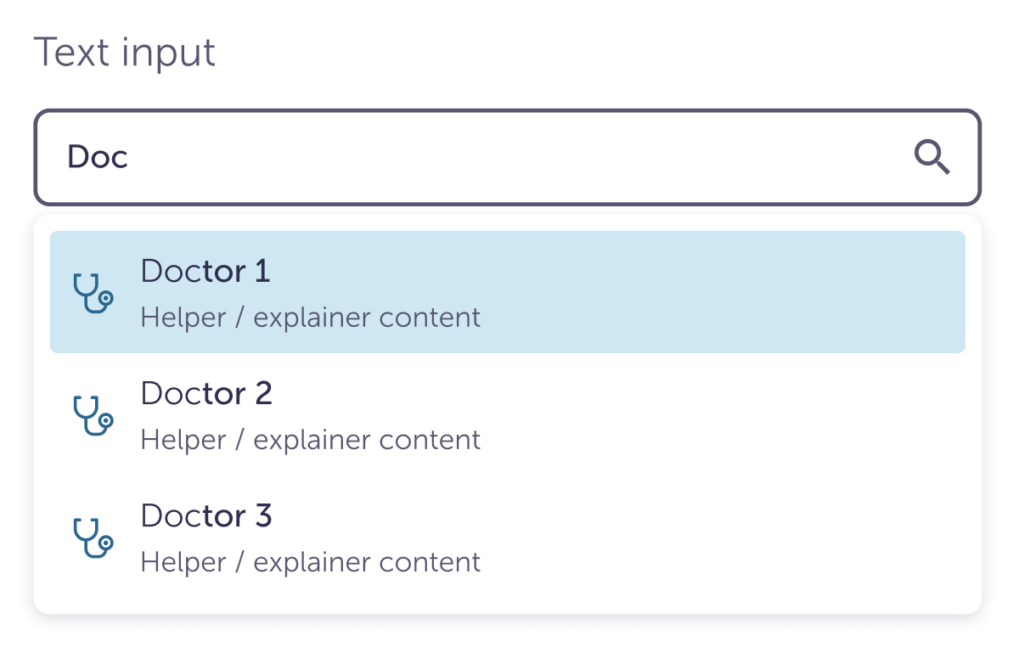1024x664 pixels.
Task: Click the "Doctor 1" title text
Action: [x=205, y=271]
